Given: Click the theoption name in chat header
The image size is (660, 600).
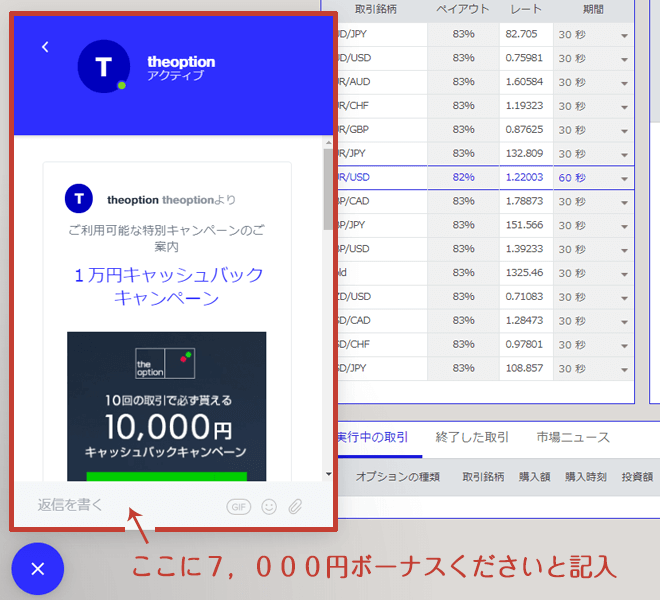Looking at the screenshot, I should pyautogui.click(x=181, y=61).
